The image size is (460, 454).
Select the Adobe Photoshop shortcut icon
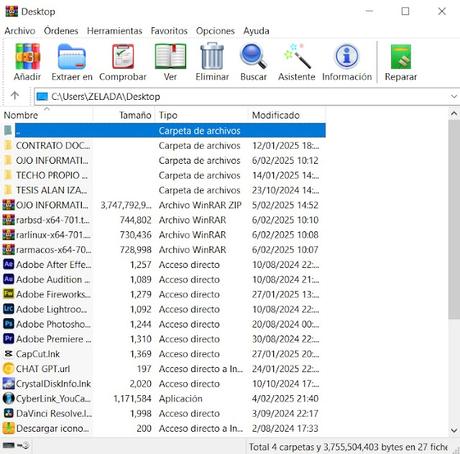[x=8, y=324]
